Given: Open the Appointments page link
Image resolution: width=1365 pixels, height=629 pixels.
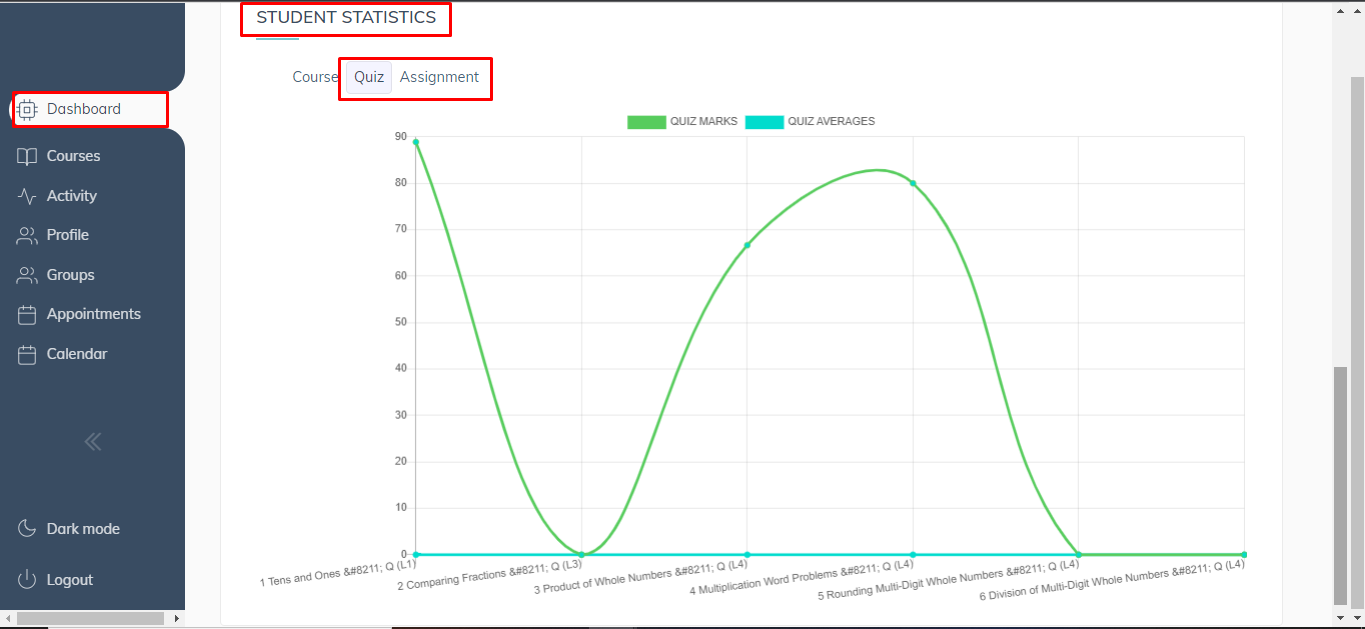Looking at the screenshot, I should pos(93,314).
